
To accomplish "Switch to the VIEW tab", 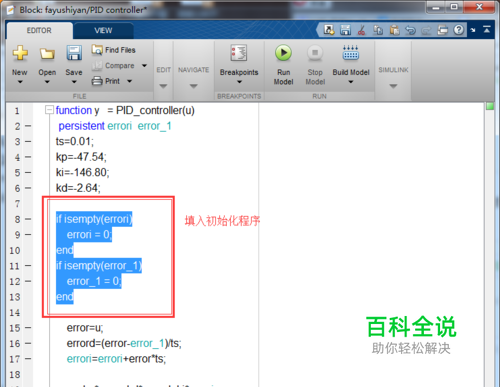I will [103, 31].
